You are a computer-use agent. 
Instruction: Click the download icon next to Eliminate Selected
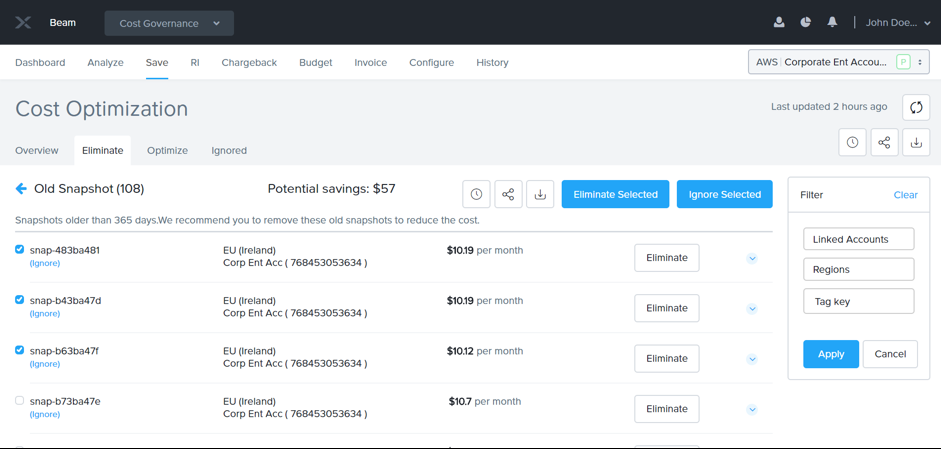pos(540,194)
